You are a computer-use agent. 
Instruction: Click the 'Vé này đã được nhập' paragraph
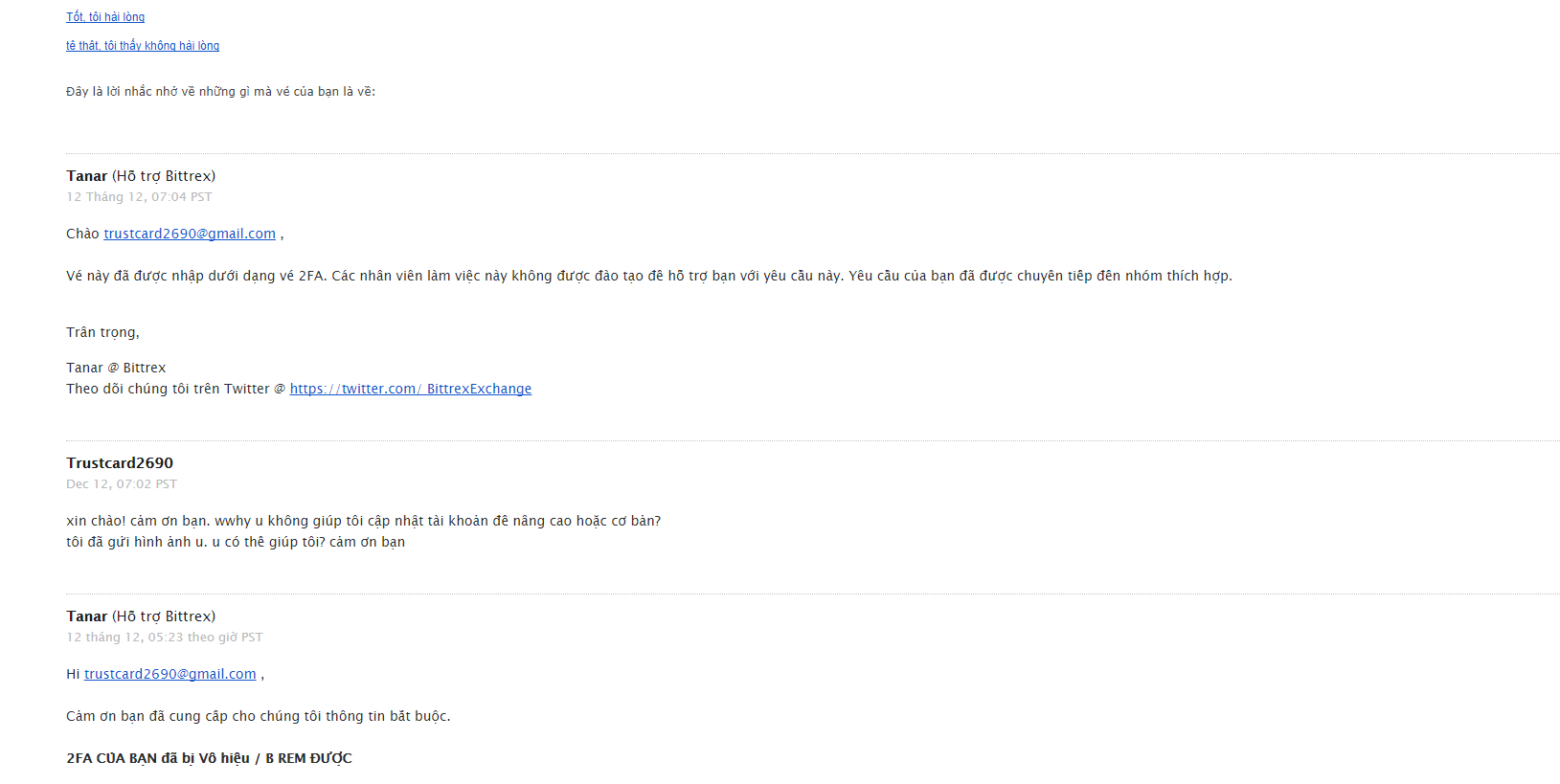tap(648, 276)
